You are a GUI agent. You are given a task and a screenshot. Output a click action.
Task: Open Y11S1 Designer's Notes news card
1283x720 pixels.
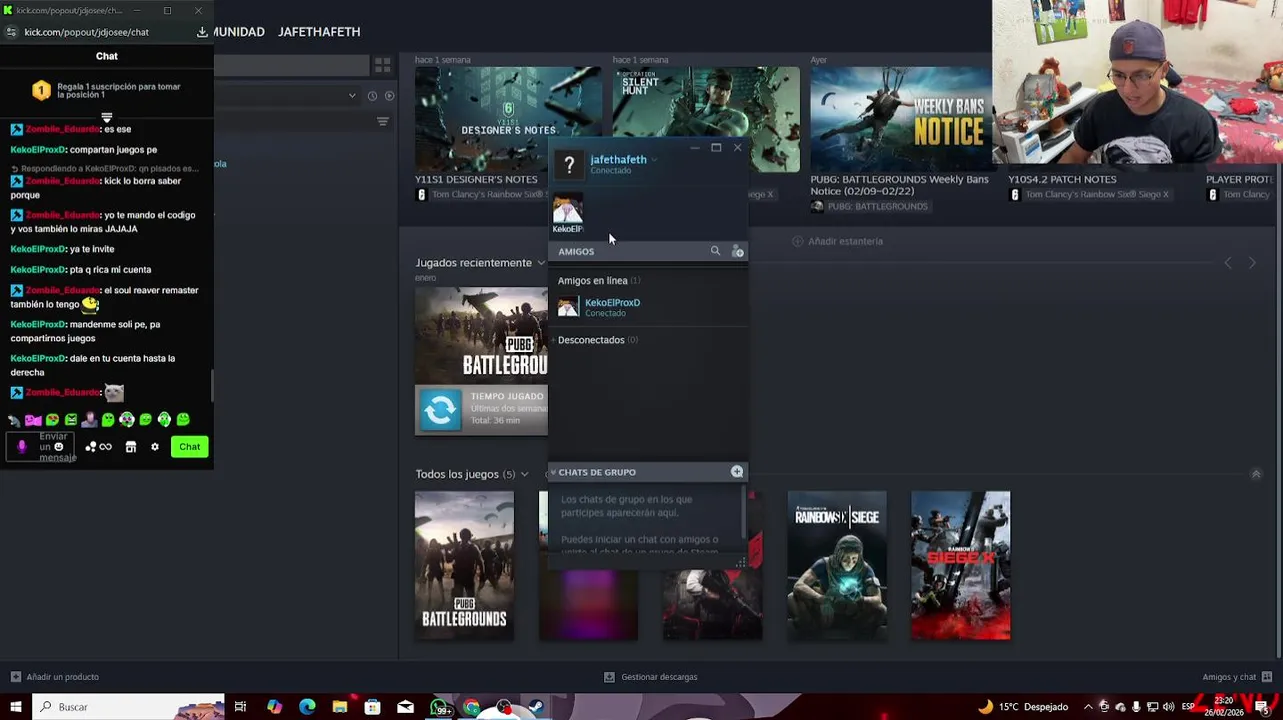507,120
